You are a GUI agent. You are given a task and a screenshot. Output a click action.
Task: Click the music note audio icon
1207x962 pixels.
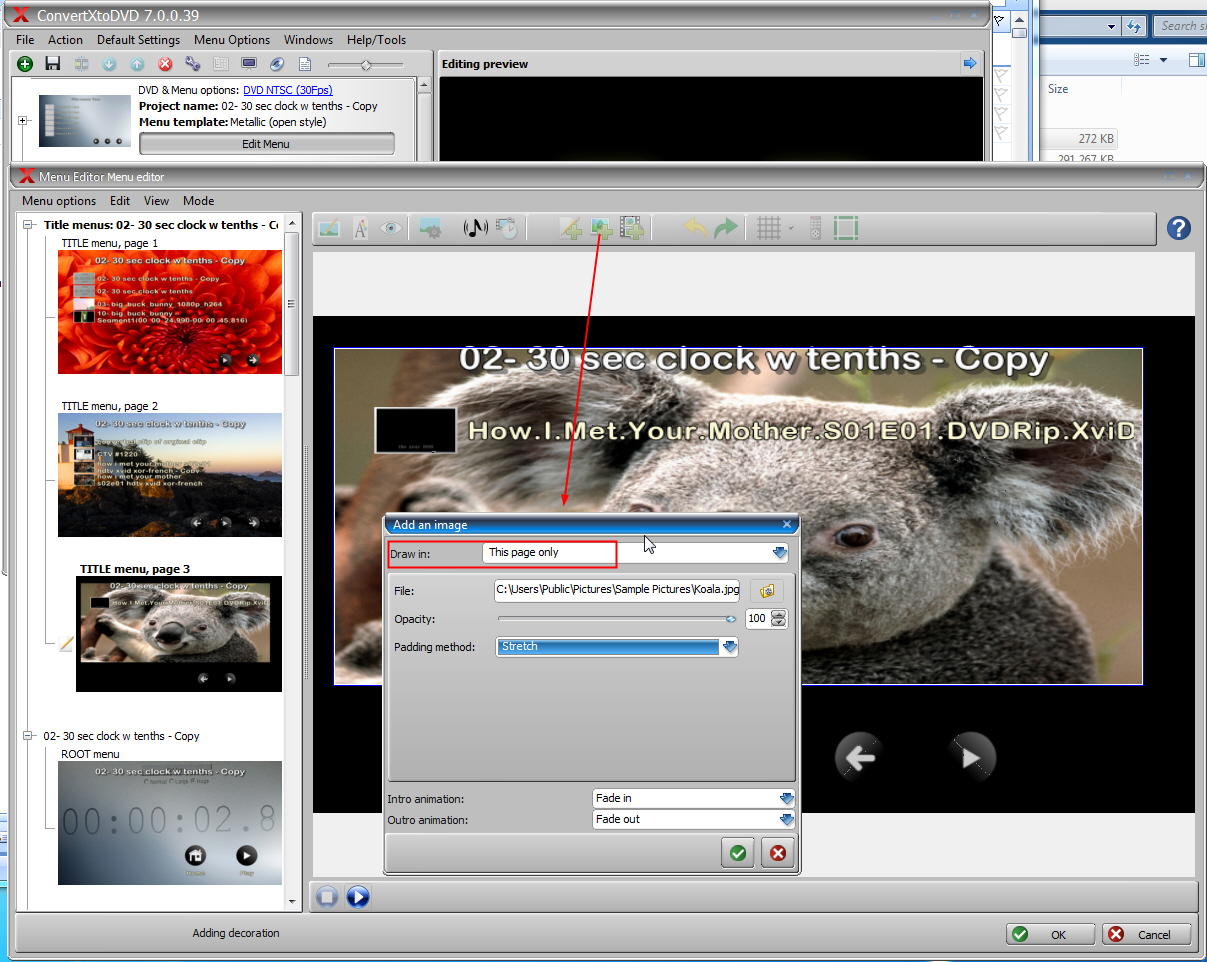(x=475, y=228)
